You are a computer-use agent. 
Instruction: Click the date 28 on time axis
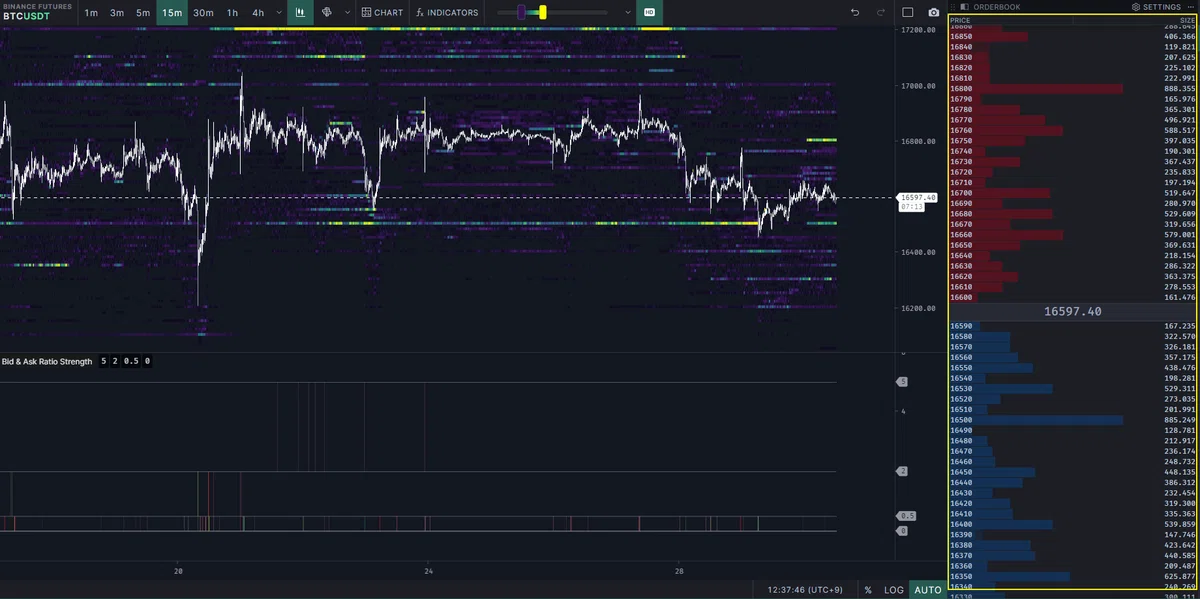(679, 572)
